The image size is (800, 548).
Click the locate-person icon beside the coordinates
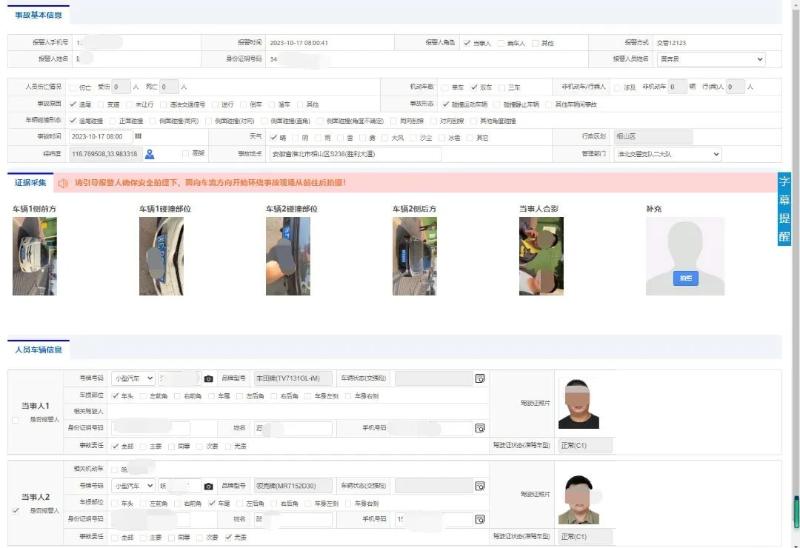point(149,154)
